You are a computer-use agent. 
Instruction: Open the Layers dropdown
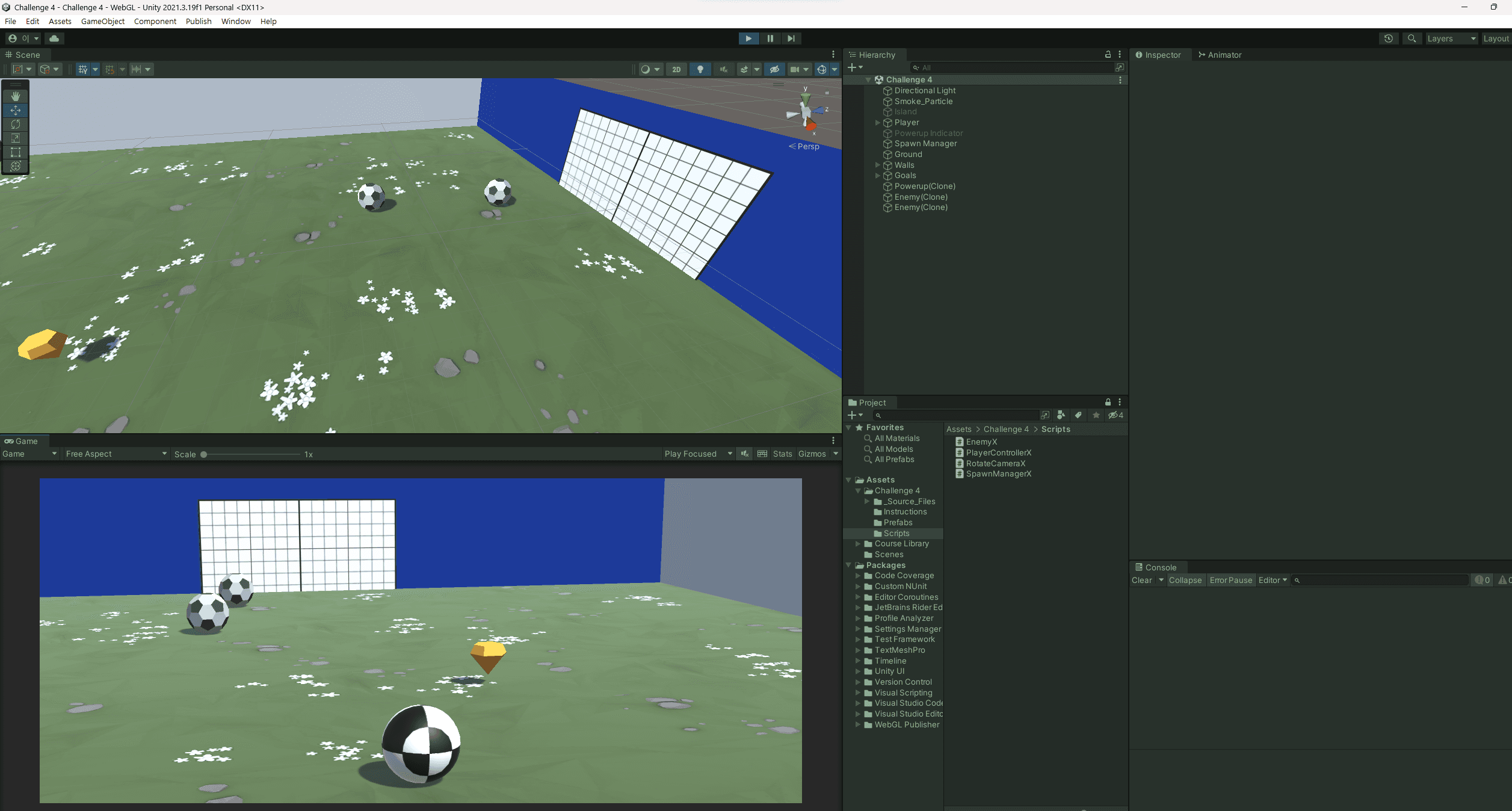(x=1451, y=39)
